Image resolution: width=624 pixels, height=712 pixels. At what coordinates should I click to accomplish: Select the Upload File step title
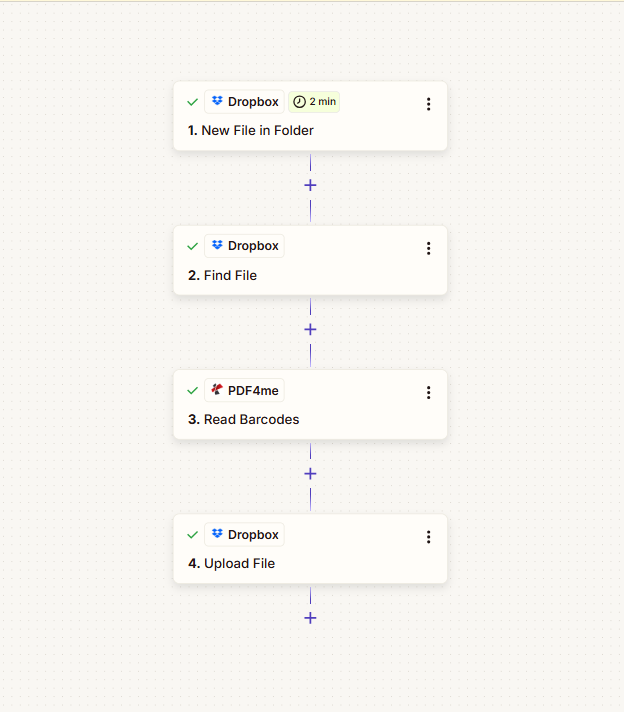pyautogui.click(x=239, y=563)
